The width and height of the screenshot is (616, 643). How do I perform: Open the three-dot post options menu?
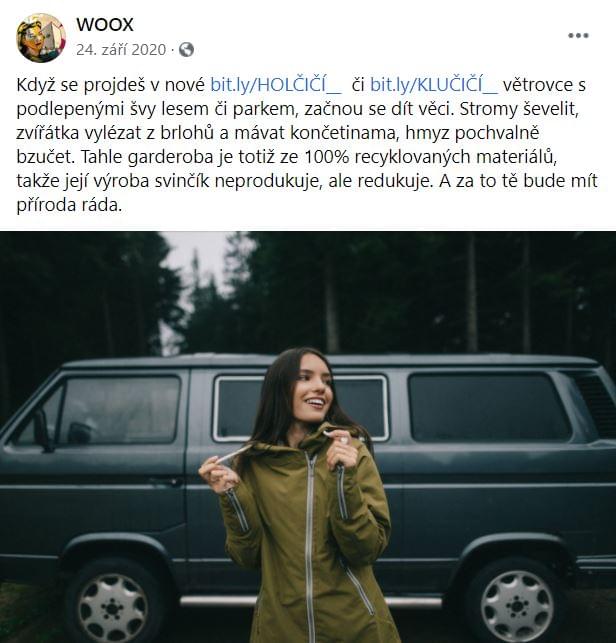tap(578, 36)
